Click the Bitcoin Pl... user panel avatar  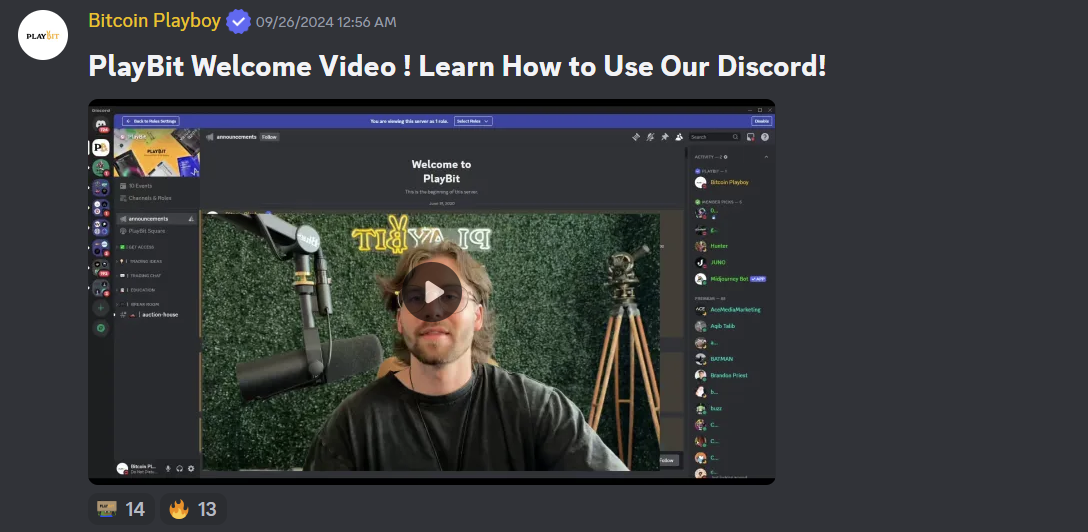click(x=122, y=469)
